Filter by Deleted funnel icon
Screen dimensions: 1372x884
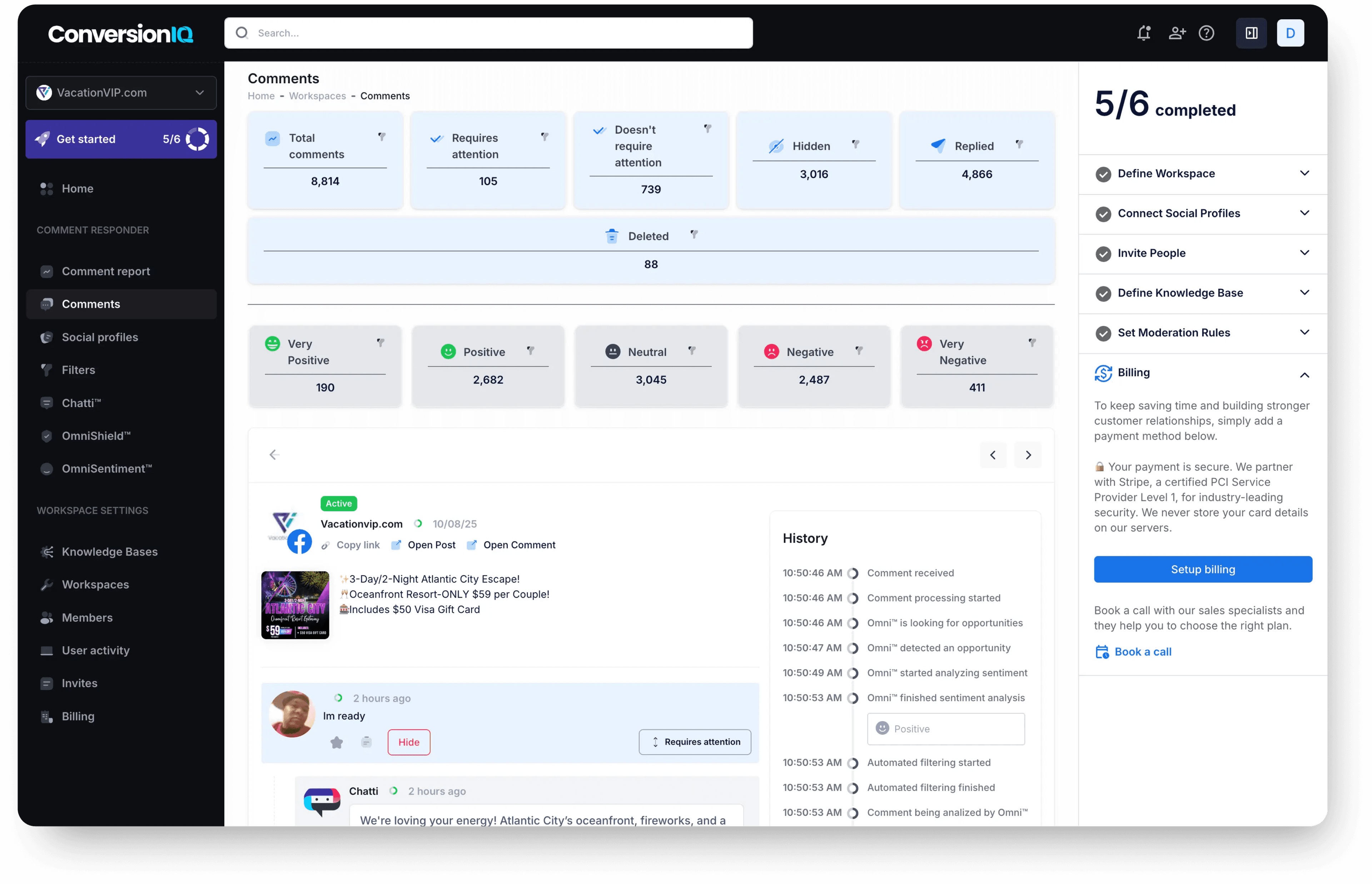(694, 234)
